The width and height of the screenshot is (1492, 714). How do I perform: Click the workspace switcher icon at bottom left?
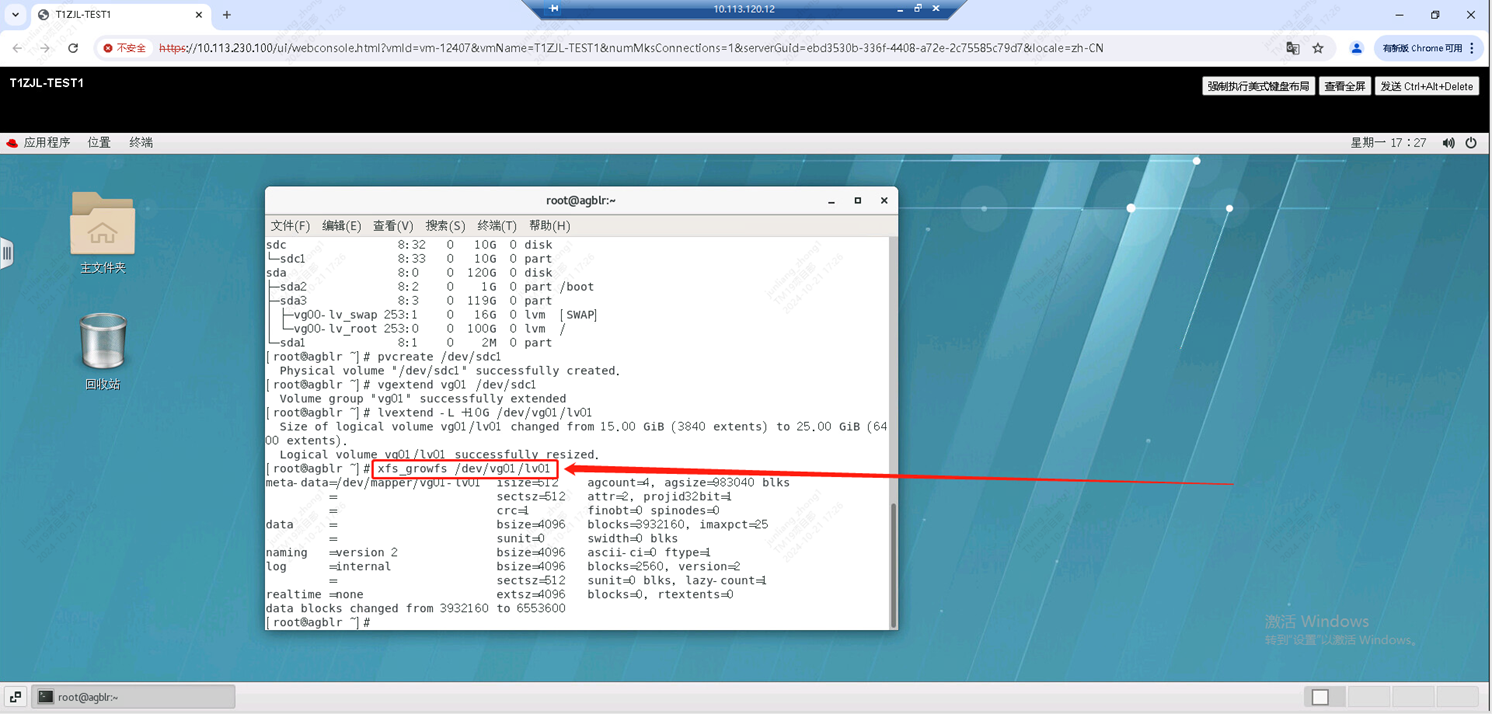click(15, 697)
